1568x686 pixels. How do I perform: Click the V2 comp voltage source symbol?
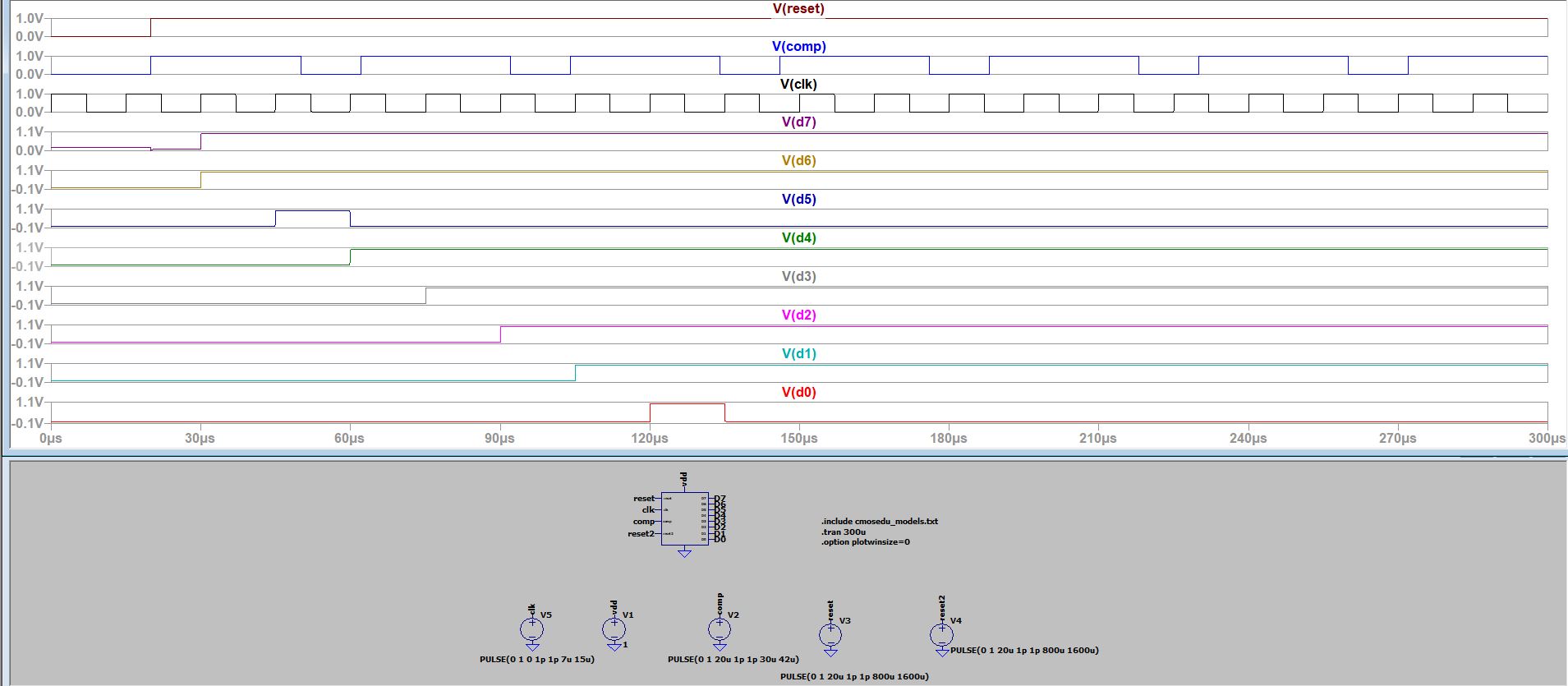coord(720,629)
